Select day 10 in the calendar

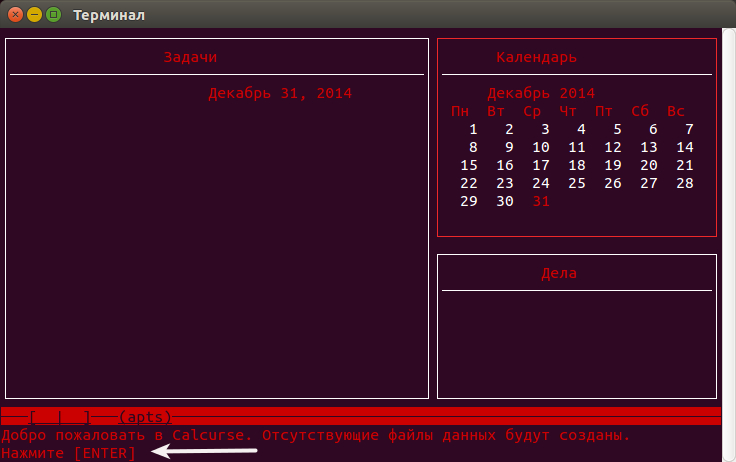[x=541, y=147]
